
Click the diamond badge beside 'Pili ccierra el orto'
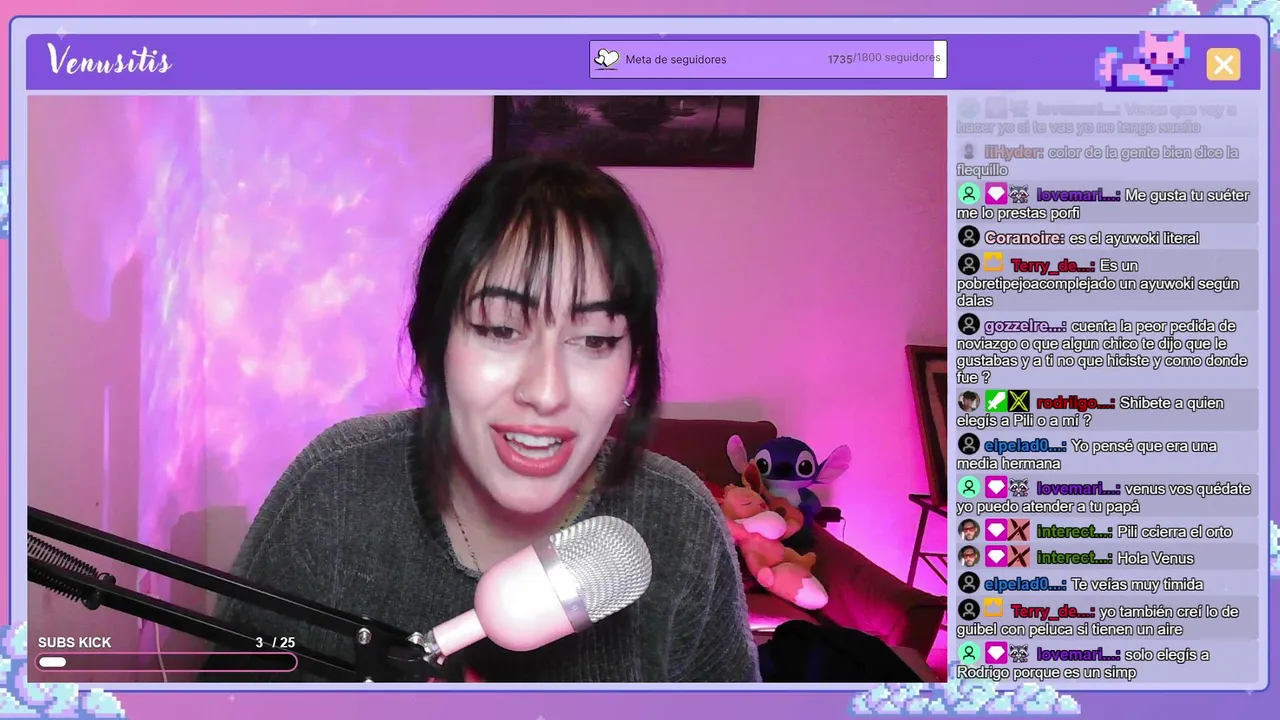[x=995, y=531]
